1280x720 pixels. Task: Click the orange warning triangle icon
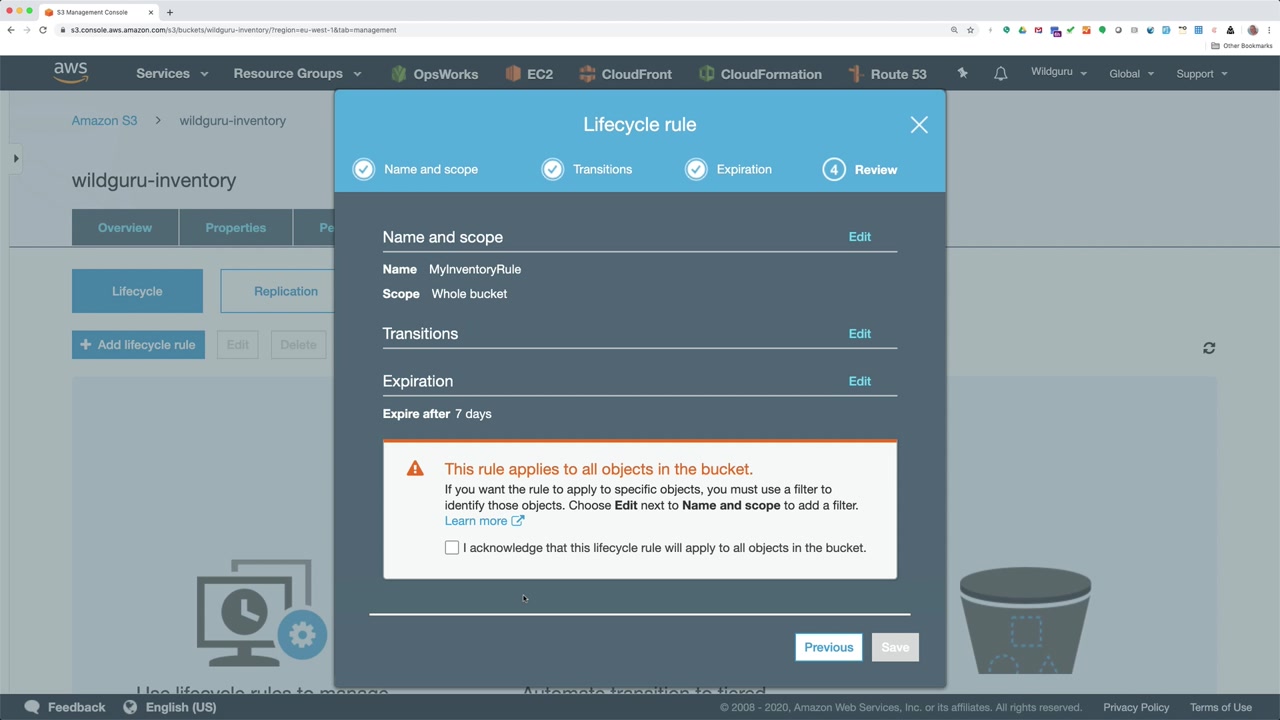pos(415,469)
